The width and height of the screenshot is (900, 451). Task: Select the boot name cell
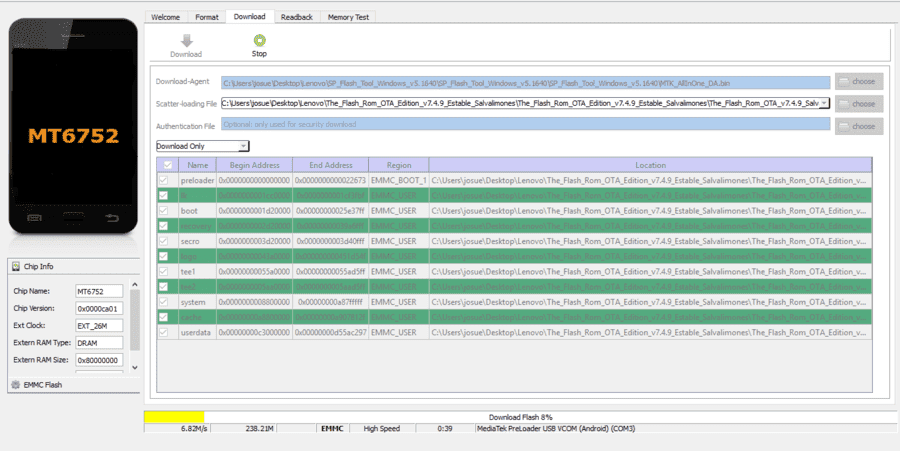[197, 211]
